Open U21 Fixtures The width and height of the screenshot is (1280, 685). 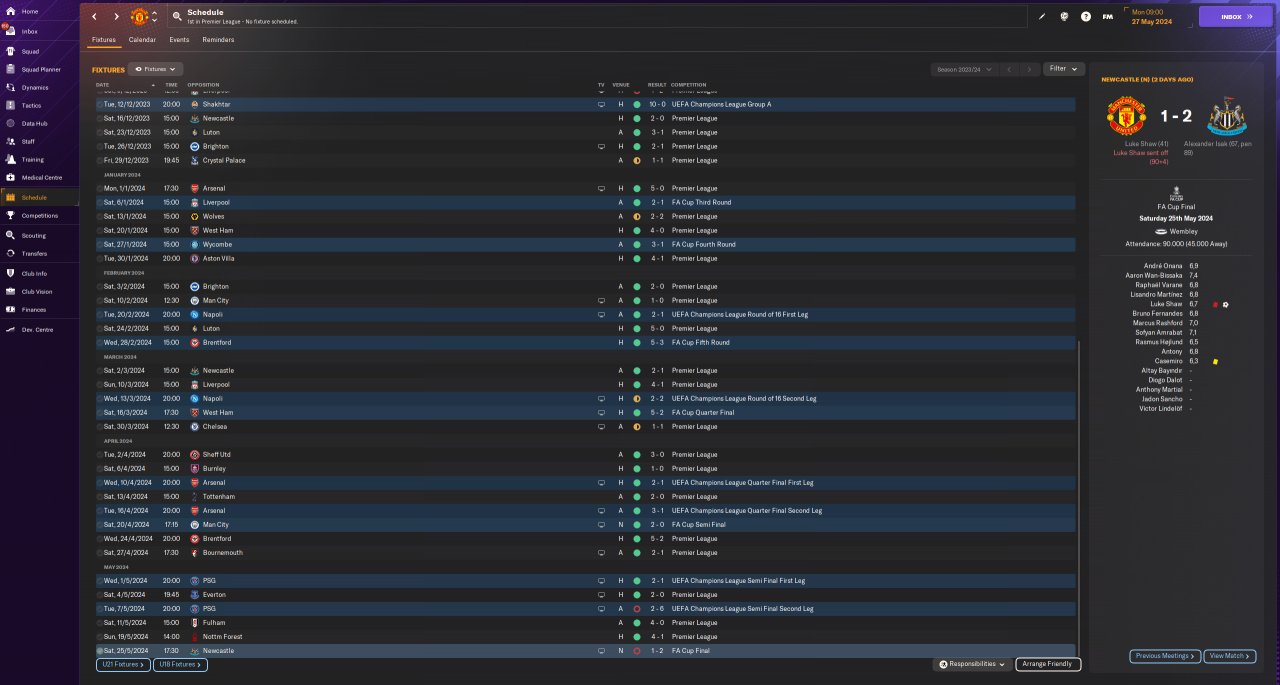click(x=123, y=664)
